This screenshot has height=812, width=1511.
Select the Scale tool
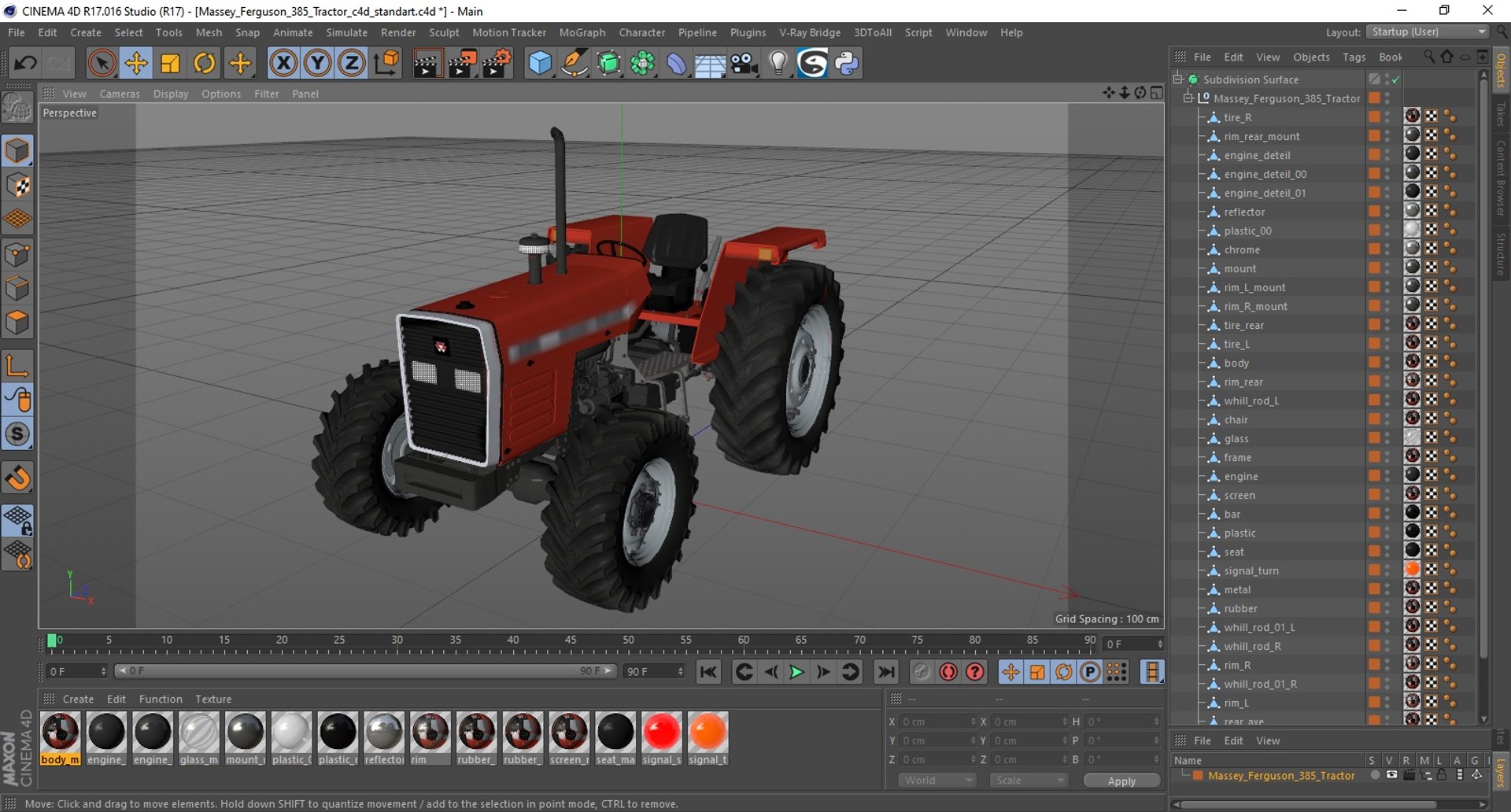click(x=170, y=63)
